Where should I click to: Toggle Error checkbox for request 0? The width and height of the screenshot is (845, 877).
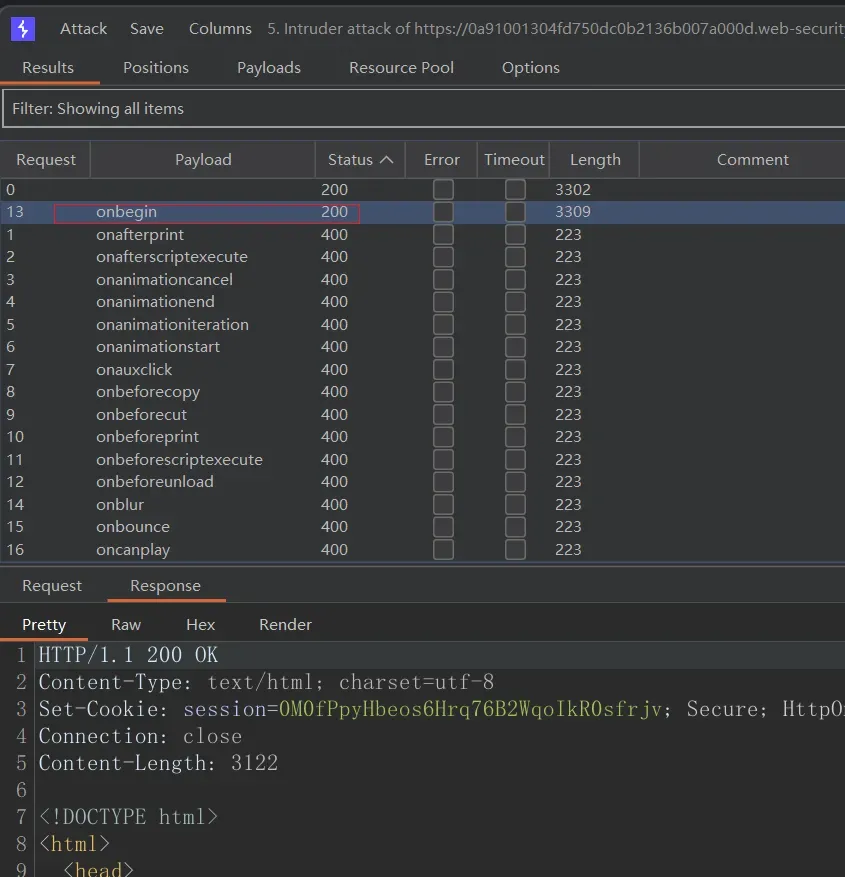coord(443,190)
